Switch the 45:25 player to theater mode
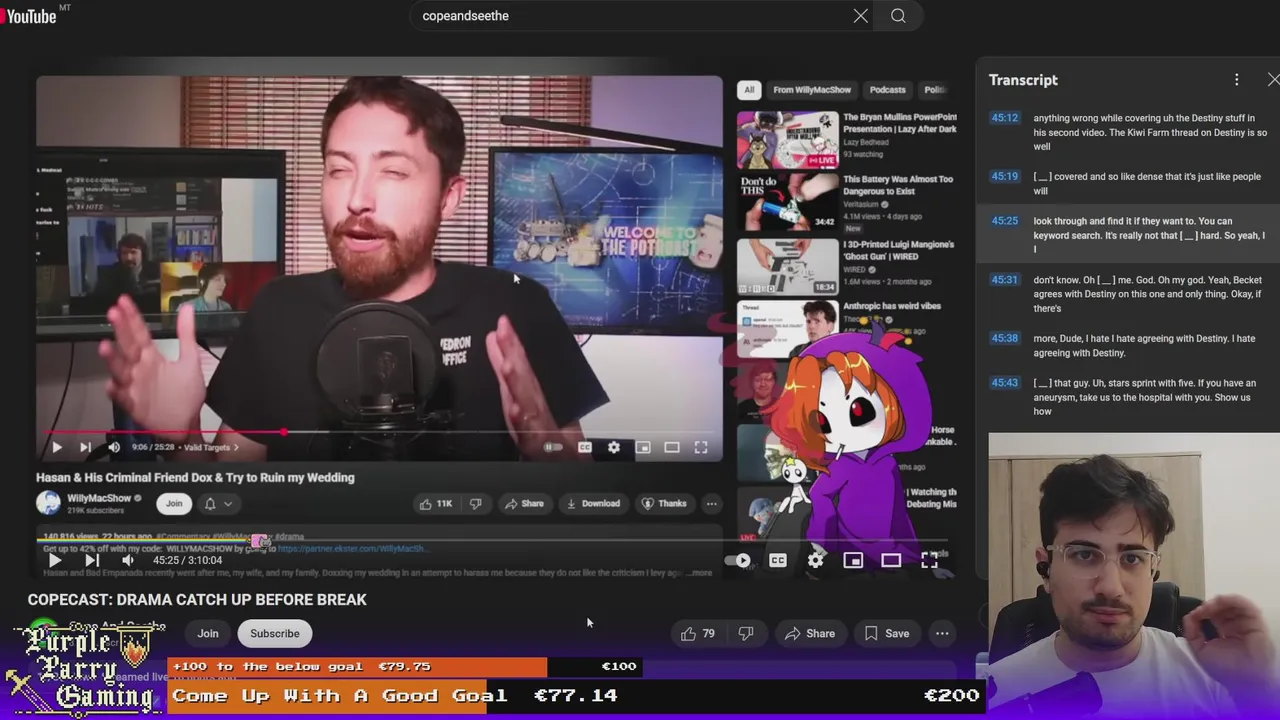 pyautogui.click(x=891, y=561)
